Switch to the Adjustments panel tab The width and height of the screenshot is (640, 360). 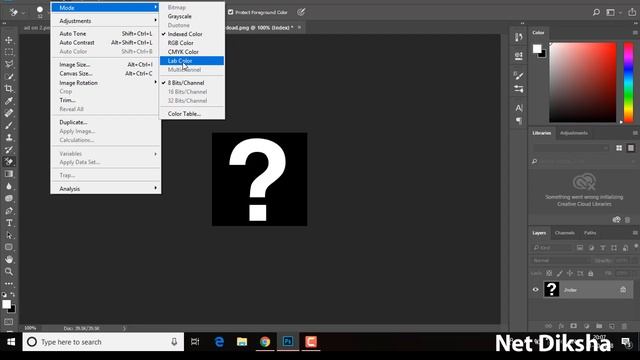point(574,133)
